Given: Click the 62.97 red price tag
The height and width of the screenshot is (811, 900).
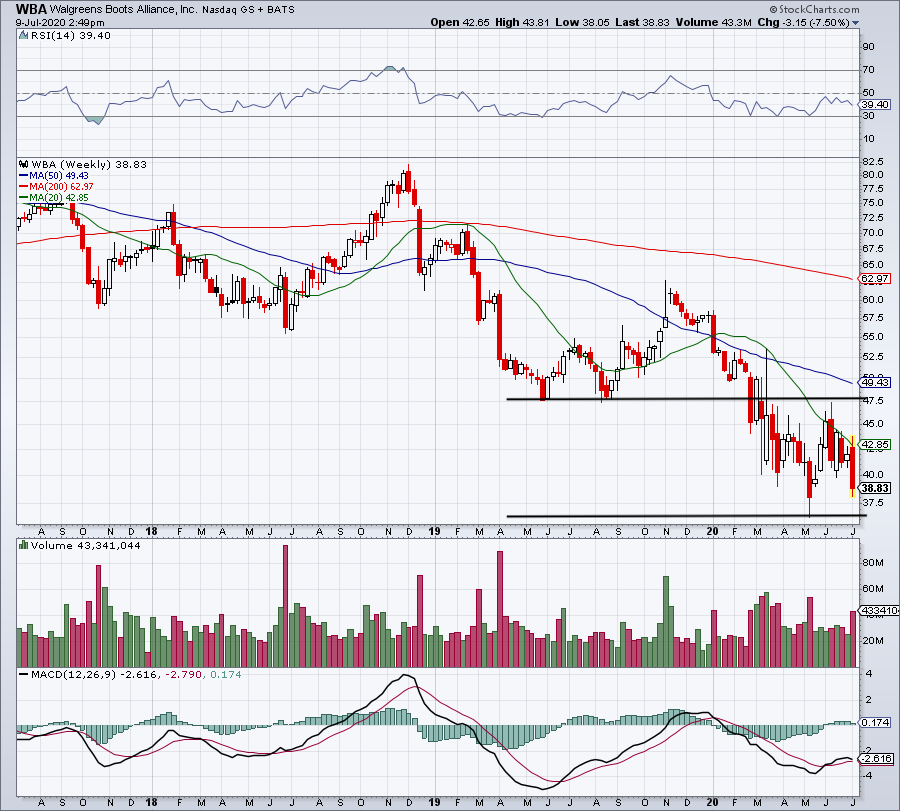Looking at the screenshot, I should point(876,279).
